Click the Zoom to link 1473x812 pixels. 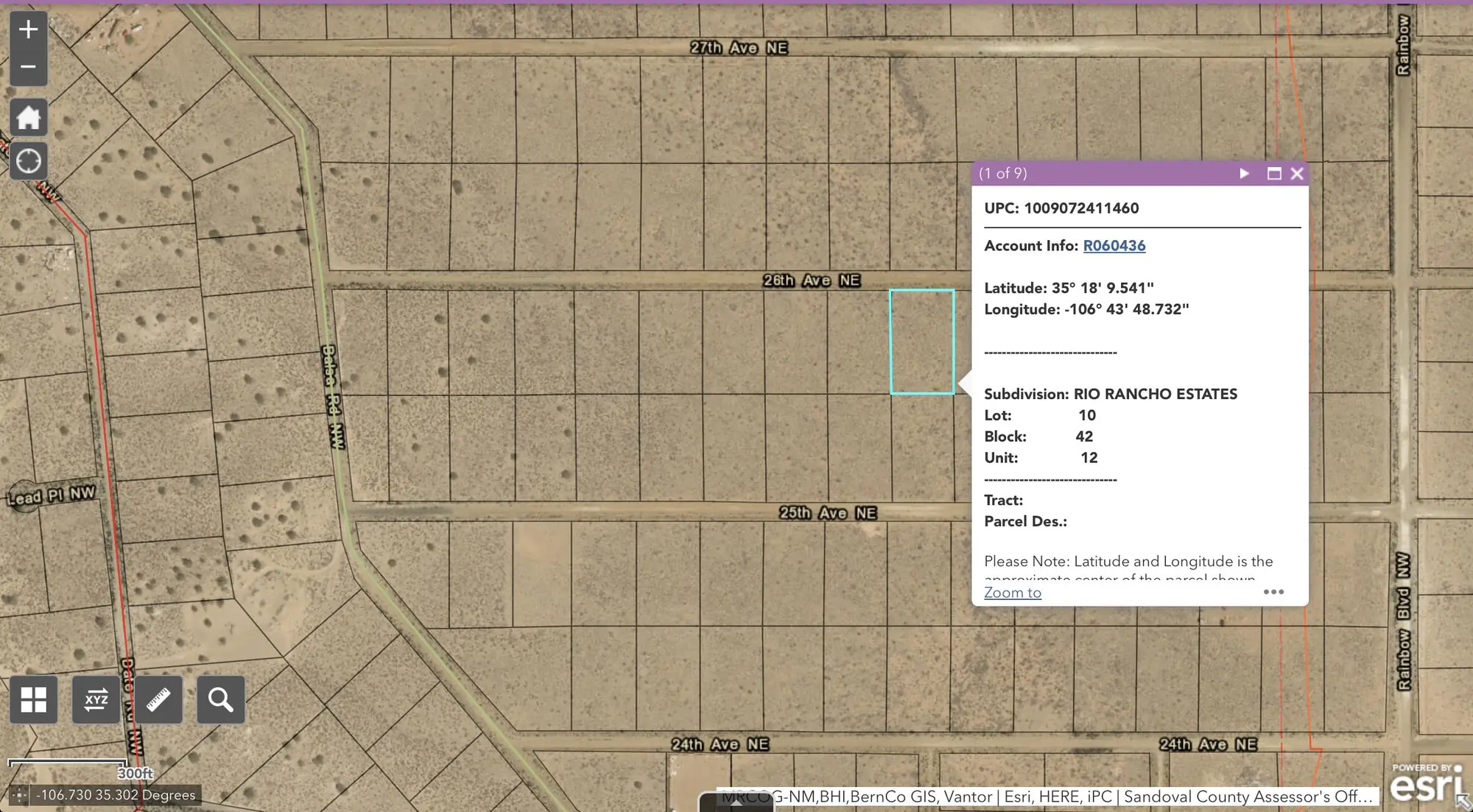pyautogui.click(x=1013, y=593)
